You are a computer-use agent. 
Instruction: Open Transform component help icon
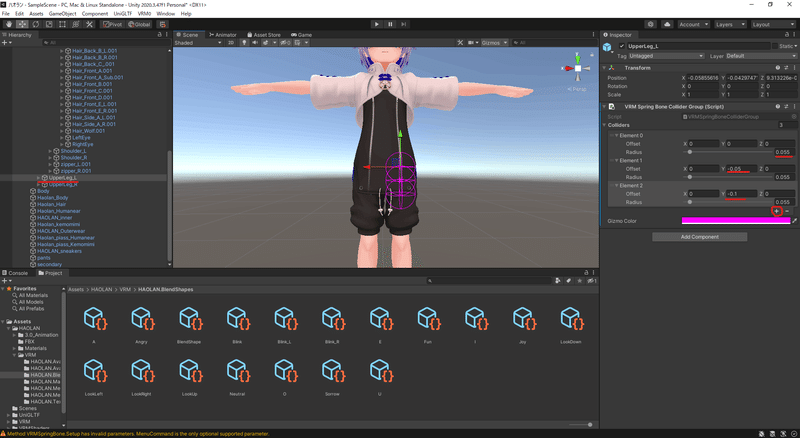point(778,67)
